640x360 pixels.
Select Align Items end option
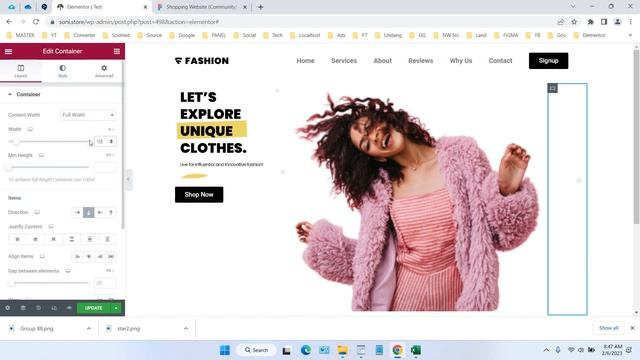pos(100,257)
